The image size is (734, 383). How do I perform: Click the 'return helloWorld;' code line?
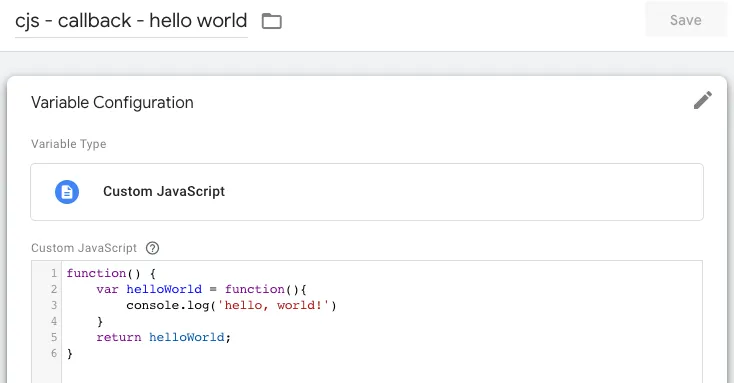click(164, 337)
